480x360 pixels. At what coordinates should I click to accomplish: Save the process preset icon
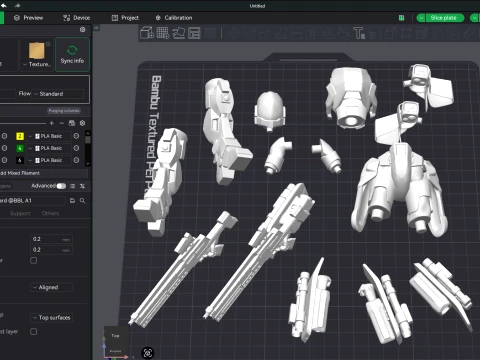[72, 200]
